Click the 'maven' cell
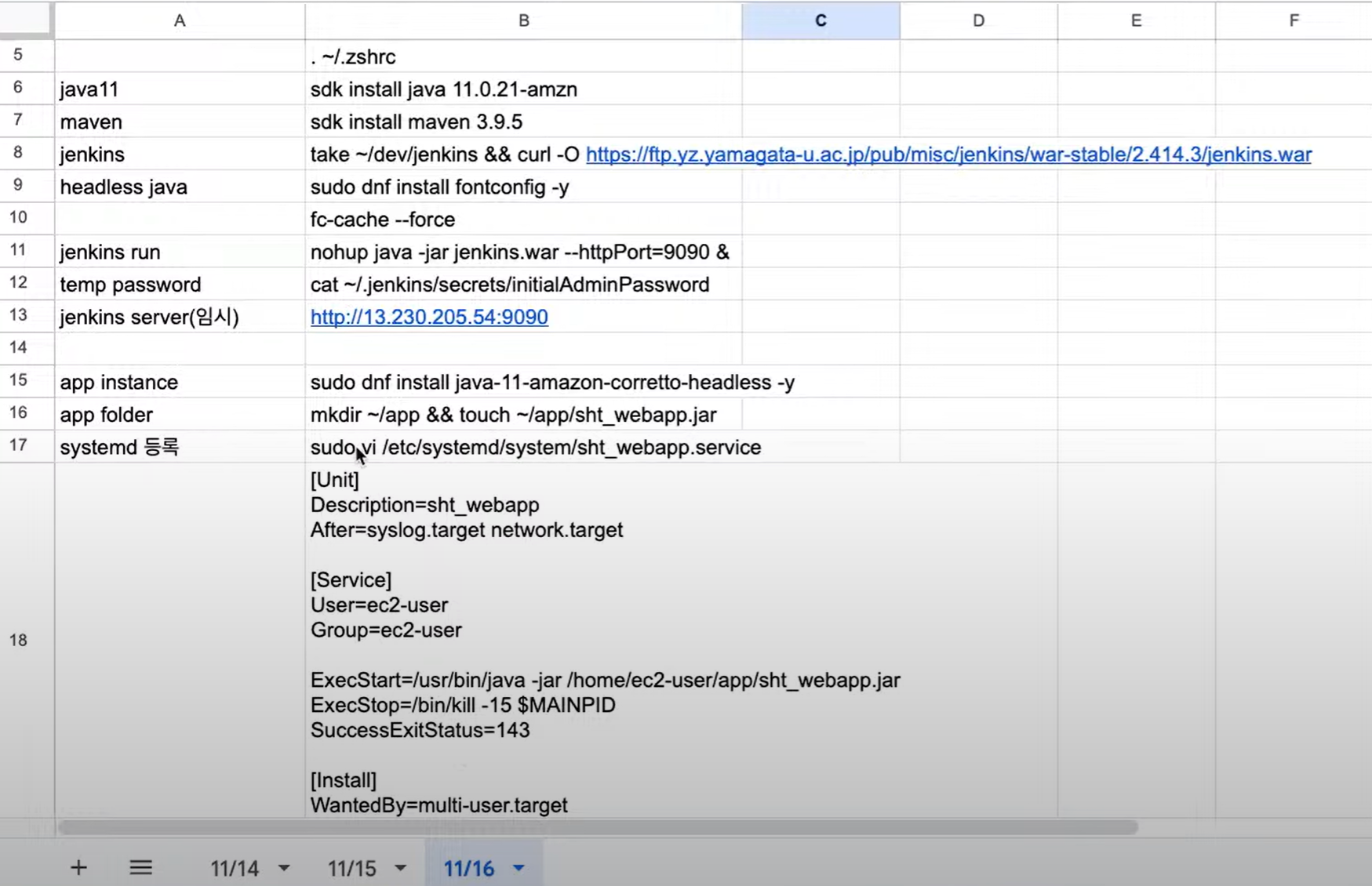1372x886 pixels. tap(180, 121)
